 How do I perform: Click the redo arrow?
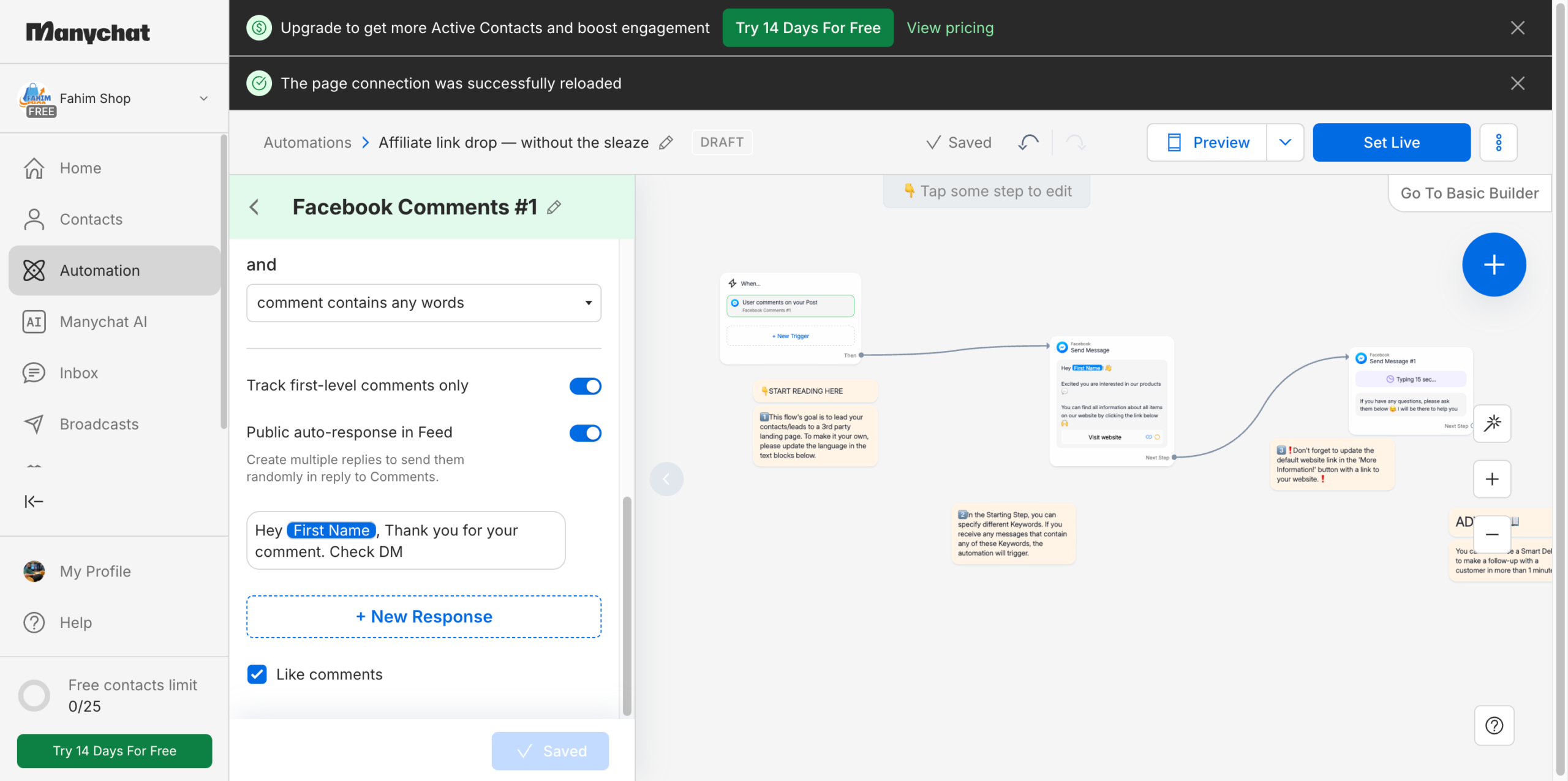click(1076, 143)
